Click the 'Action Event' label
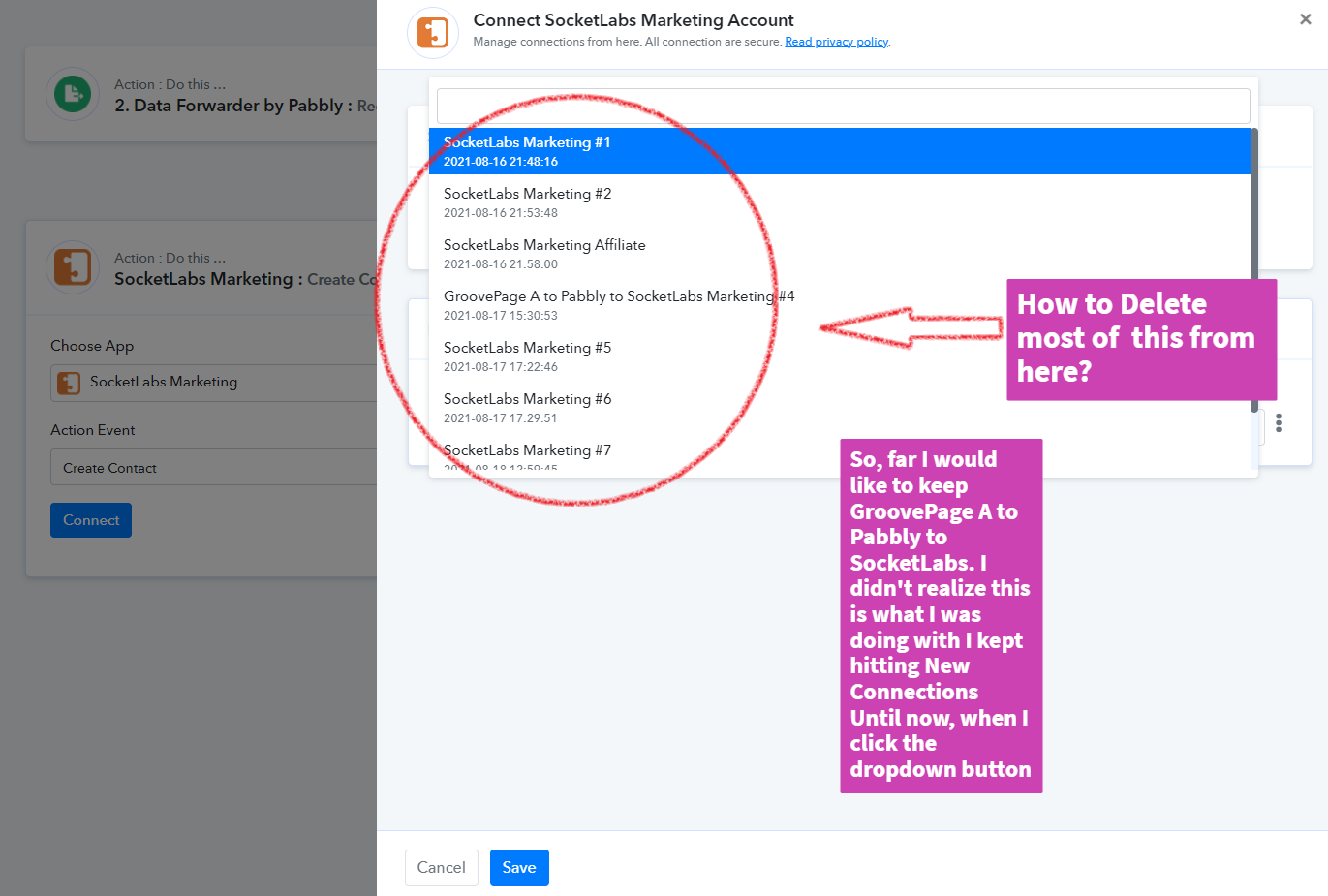 pos(93,430)
